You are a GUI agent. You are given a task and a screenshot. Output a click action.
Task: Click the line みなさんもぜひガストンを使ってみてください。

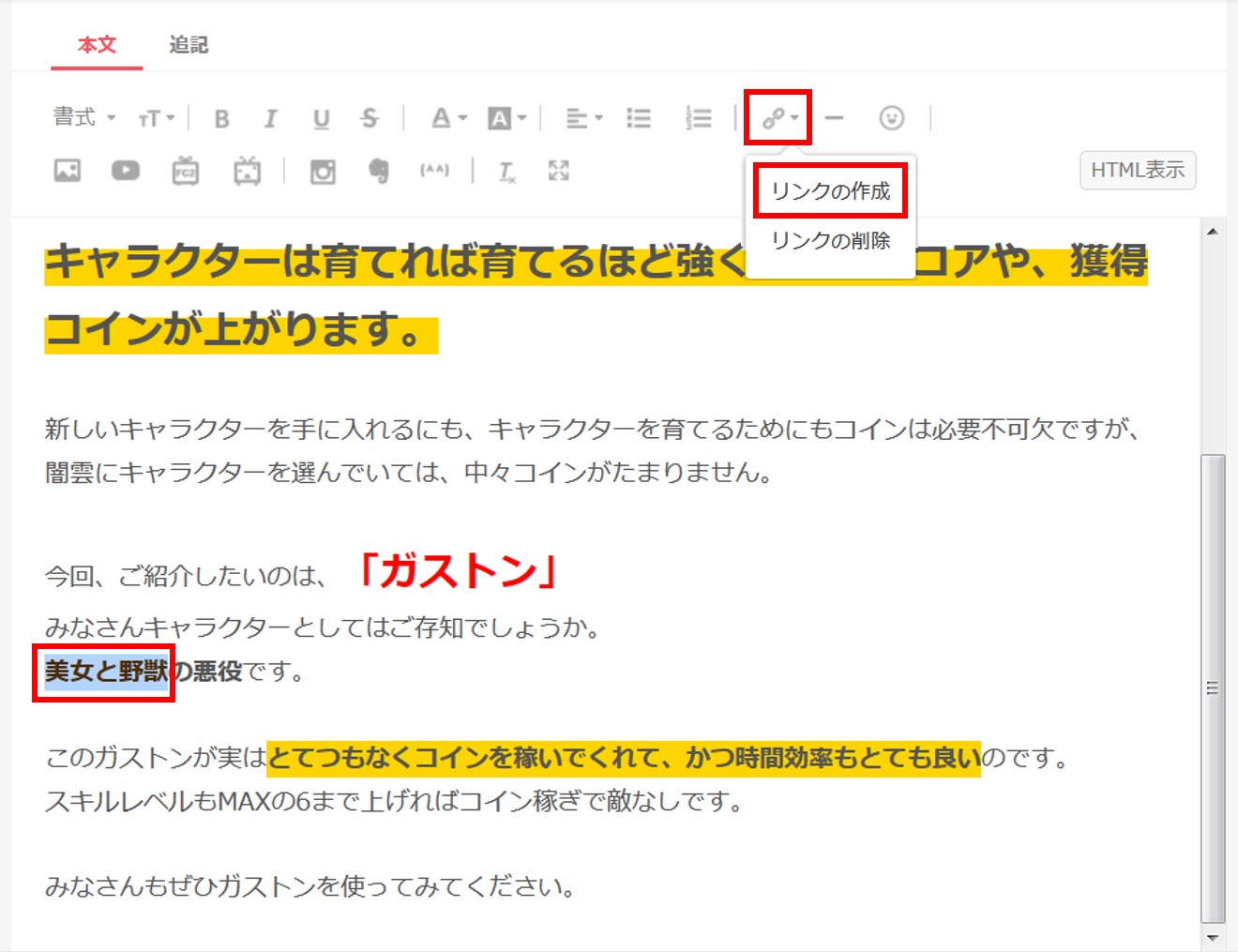[x=310, y=886]
